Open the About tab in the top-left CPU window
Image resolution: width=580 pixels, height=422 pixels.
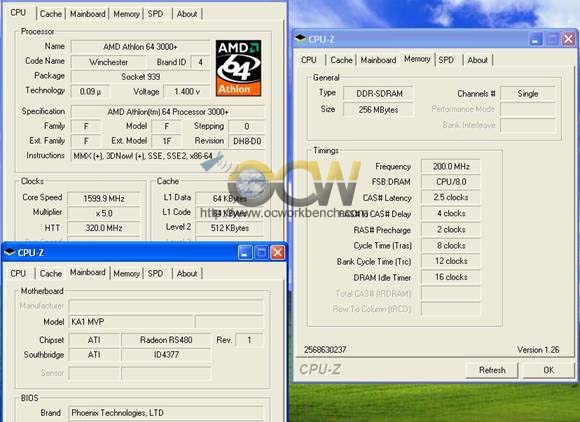[x=187, y=14]
